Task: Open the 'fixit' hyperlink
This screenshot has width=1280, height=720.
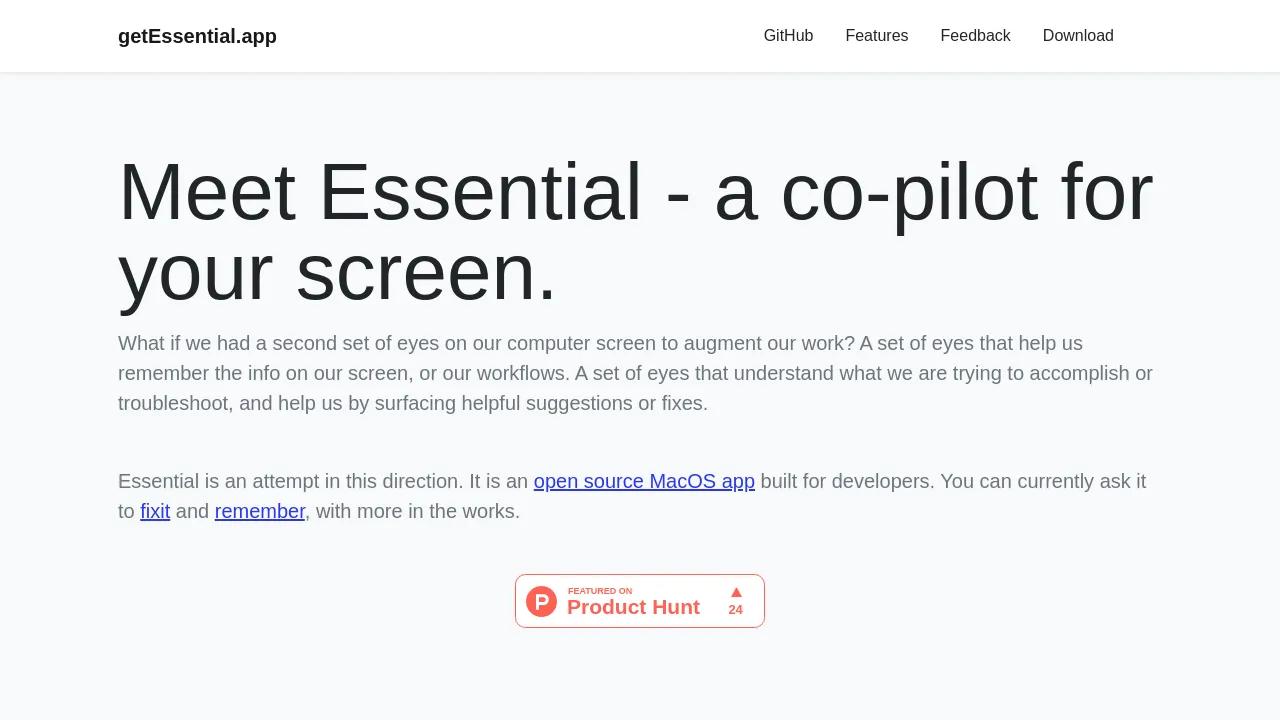Action: [x=155, y=511]
